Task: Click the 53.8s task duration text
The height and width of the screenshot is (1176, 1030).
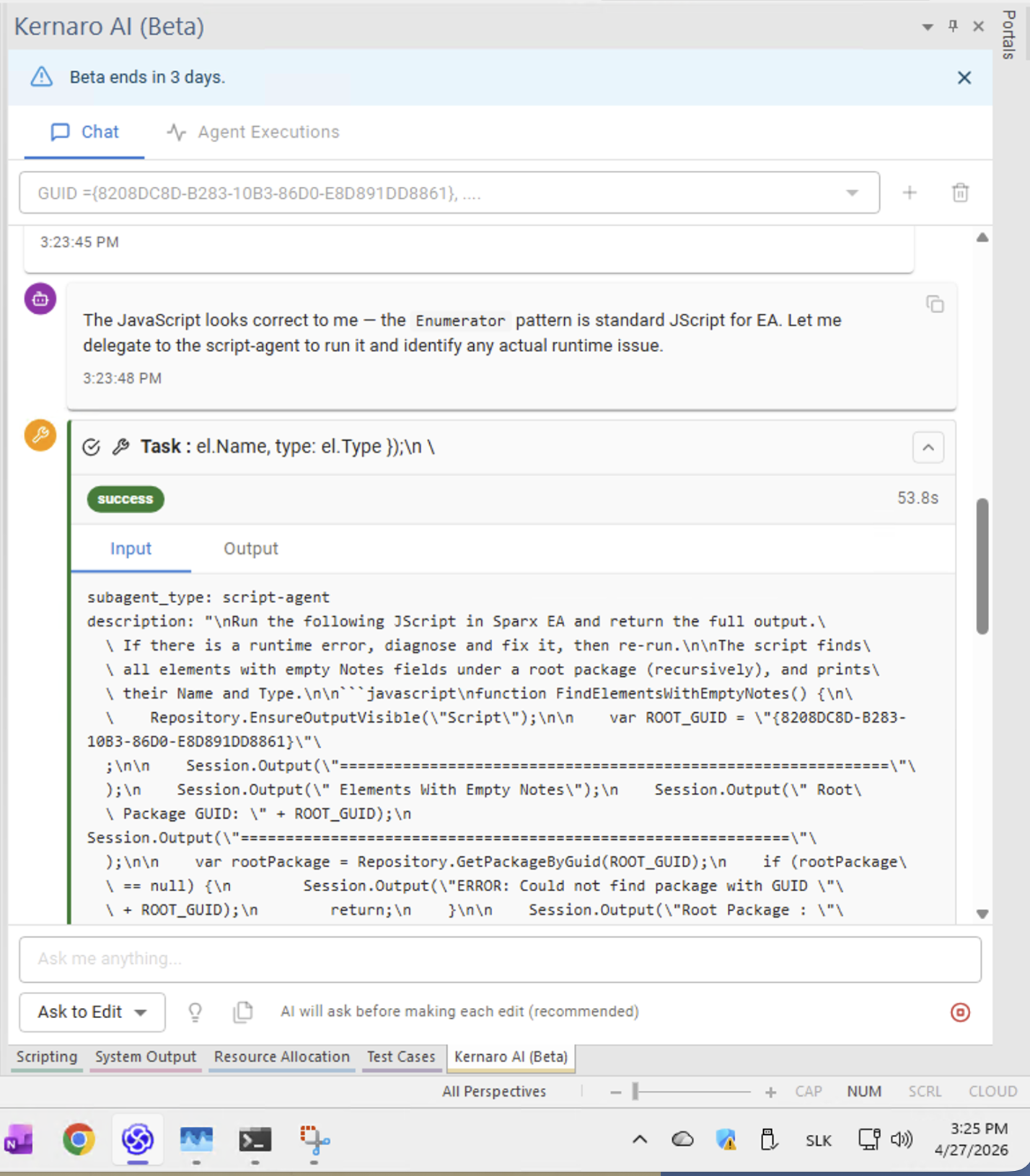Action: pos(917,499)
